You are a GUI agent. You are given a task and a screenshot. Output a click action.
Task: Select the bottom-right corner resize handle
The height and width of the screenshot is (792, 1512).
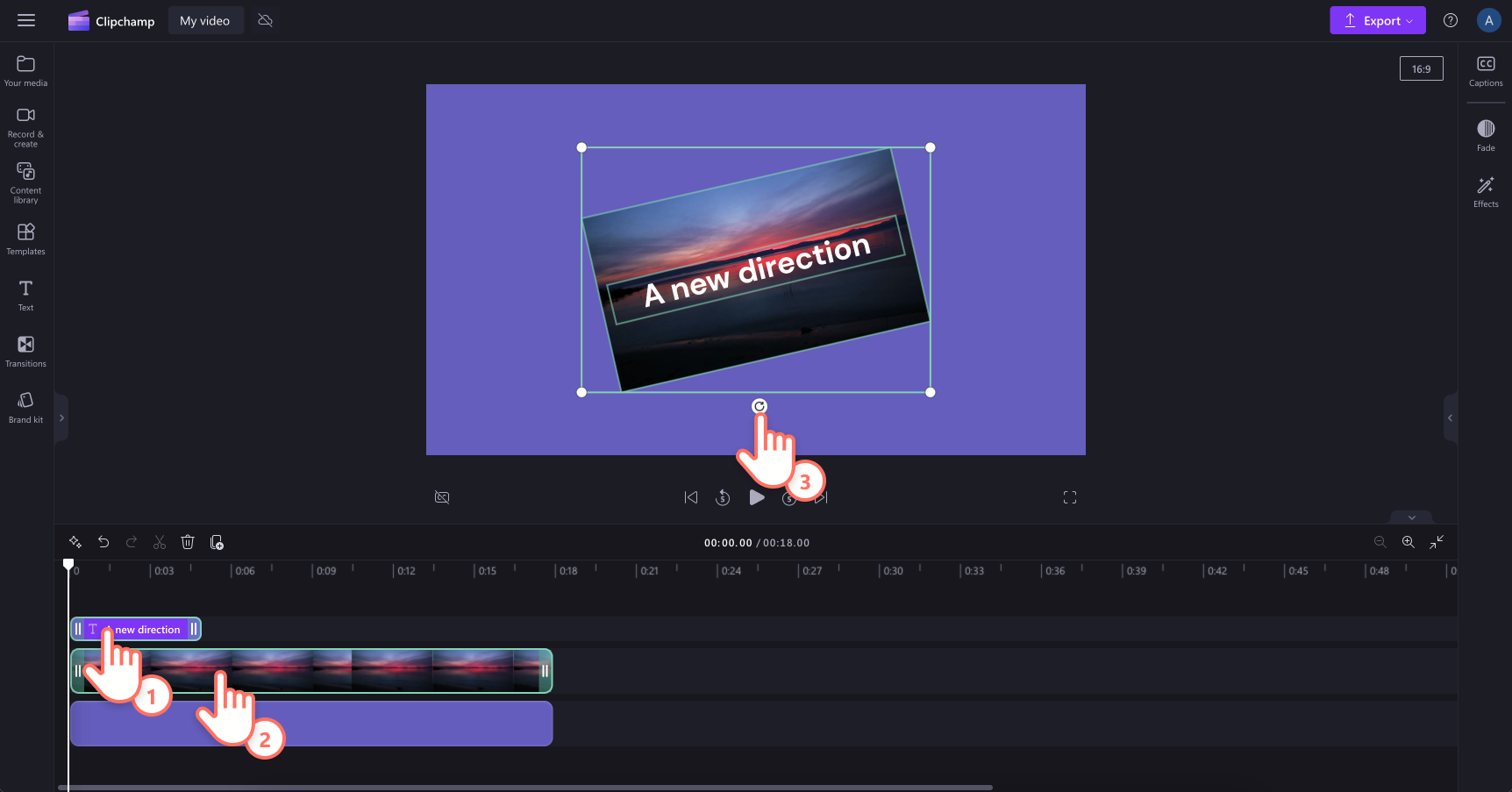931,392
